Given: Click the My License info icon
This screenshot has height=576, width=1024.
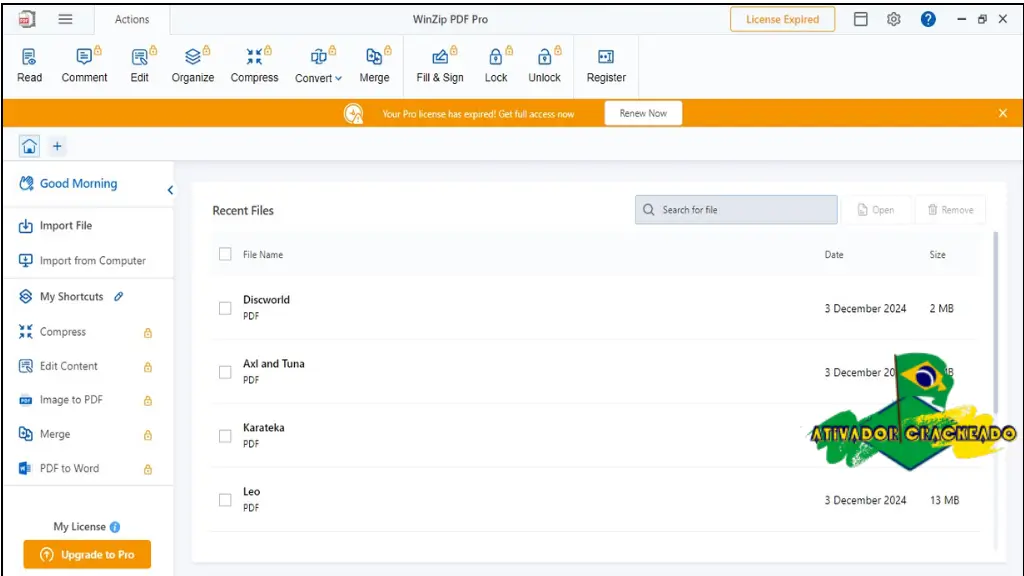Looking at the screenshot, I should (115, 527).
